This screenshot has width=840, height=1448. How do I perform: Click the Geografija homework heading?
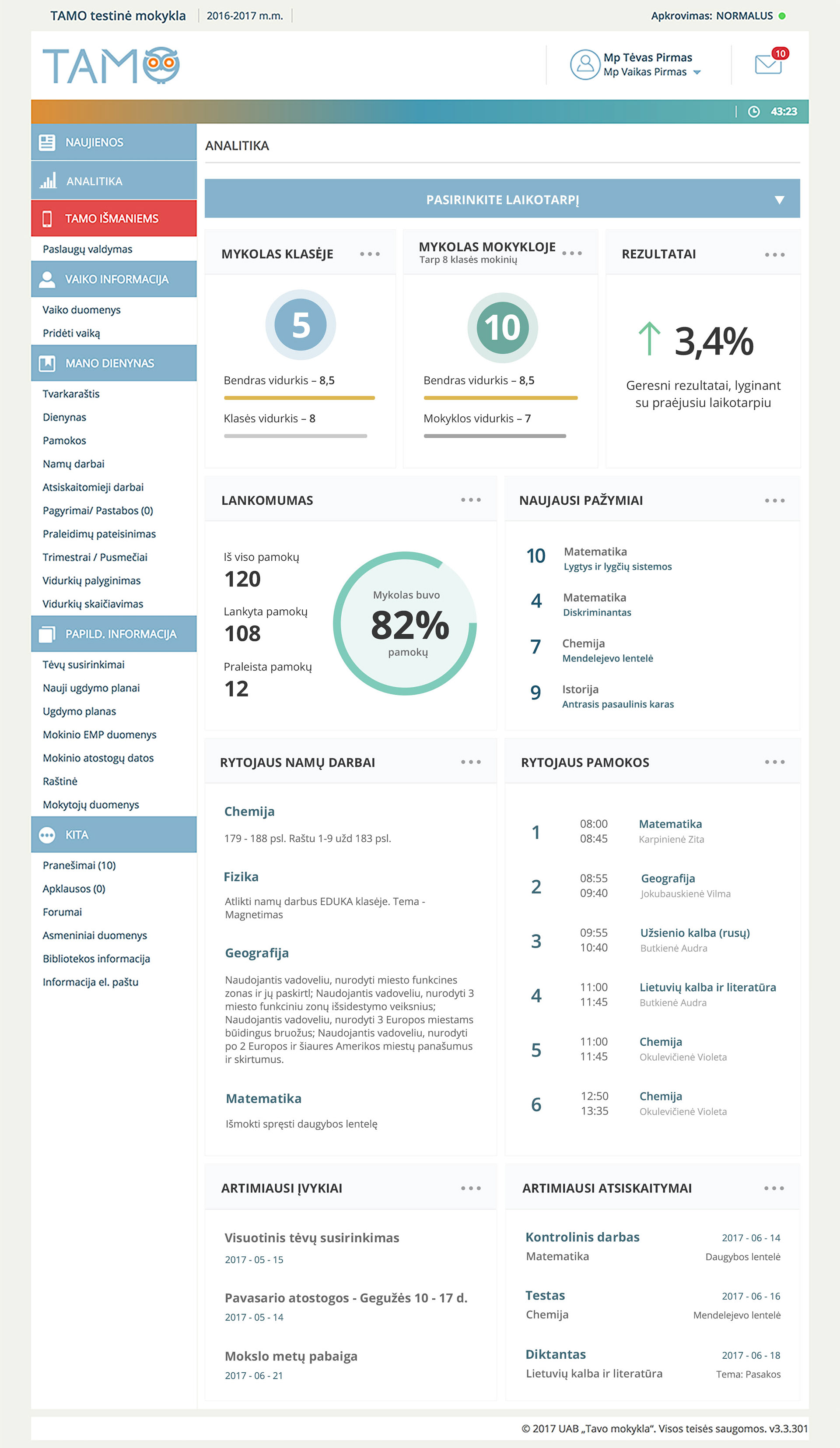coord(257,952)
